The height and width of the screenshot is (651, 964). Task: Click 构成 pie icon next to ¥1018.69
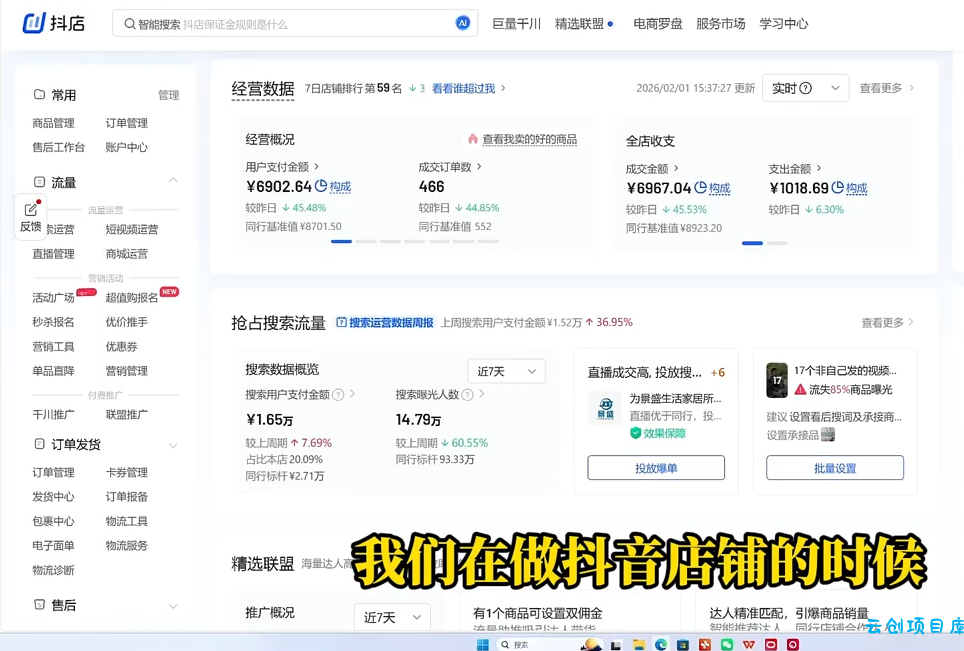point(837,188)
